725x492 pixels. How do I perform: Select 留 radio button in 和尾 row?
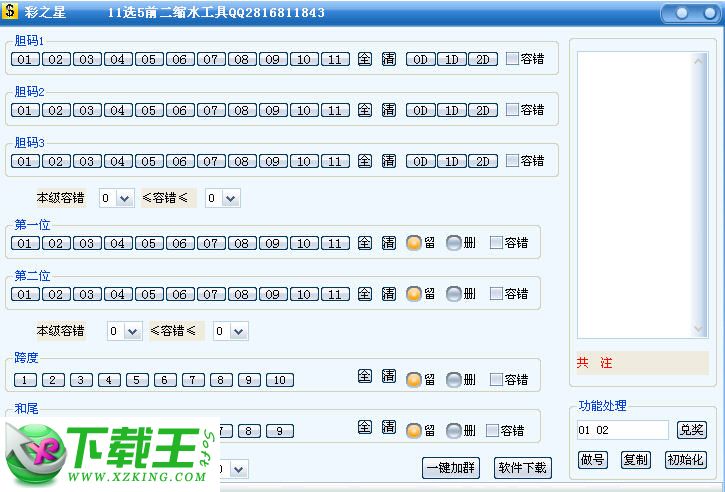pyautogui.click(x=414, y=430)
